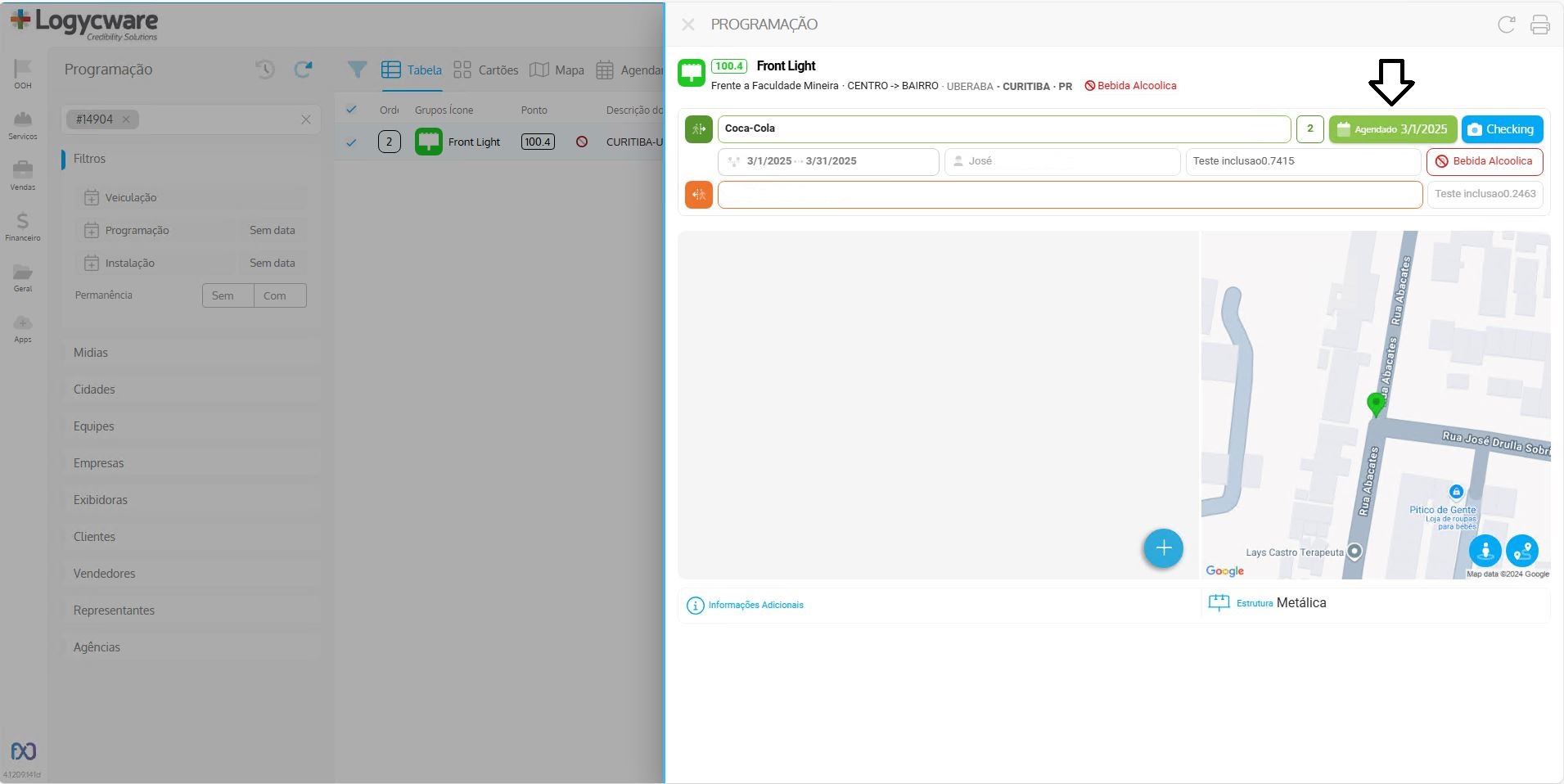Clear the search field with X
The height and width of the screenshot is (784, 1564).
[305, 119]
